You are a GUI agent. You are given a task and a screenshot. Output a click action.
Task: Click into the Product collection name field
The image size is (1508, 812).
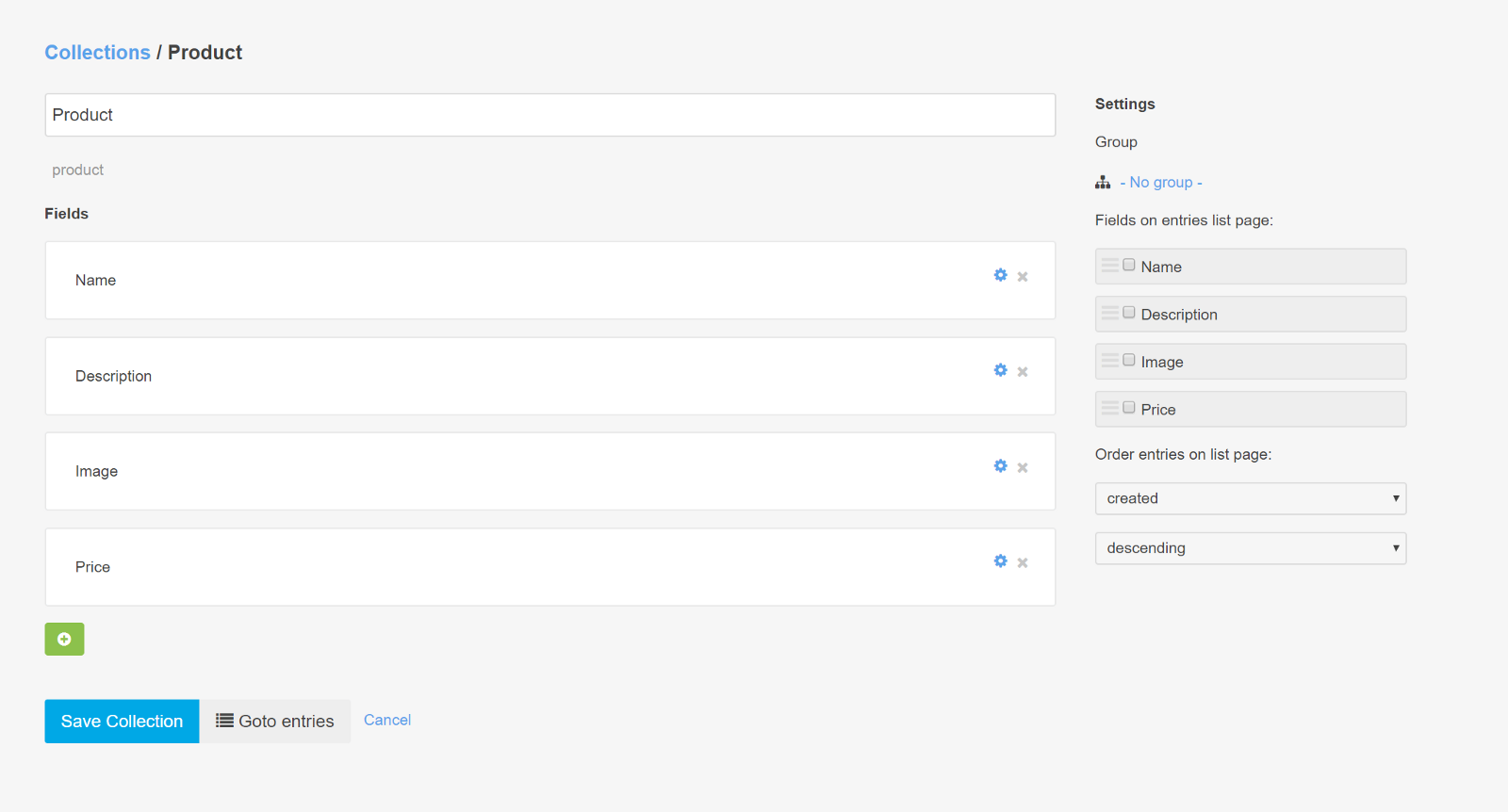coord(549,115)
